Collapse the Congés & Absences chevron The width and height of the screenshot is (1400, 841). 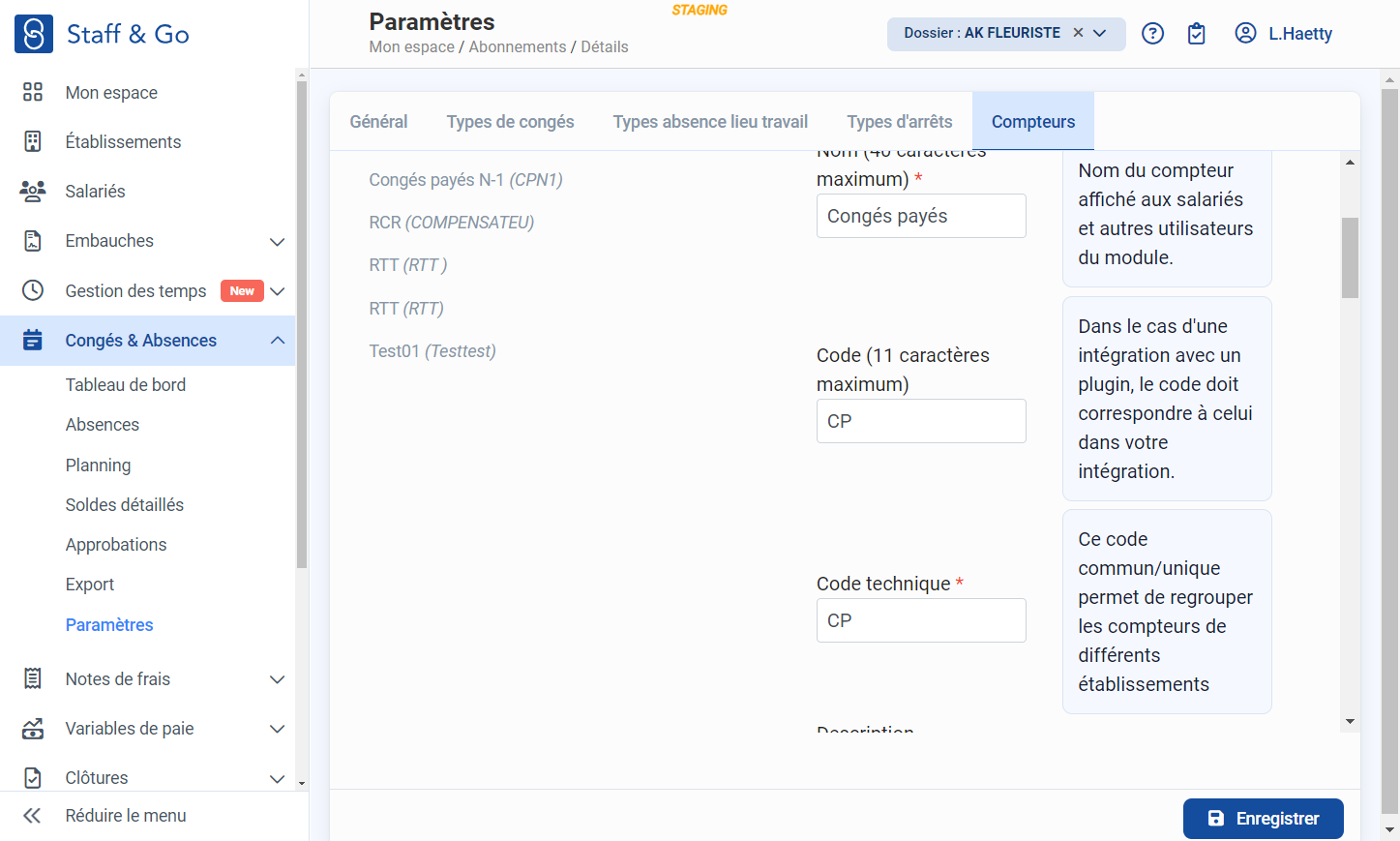[277, 341]
